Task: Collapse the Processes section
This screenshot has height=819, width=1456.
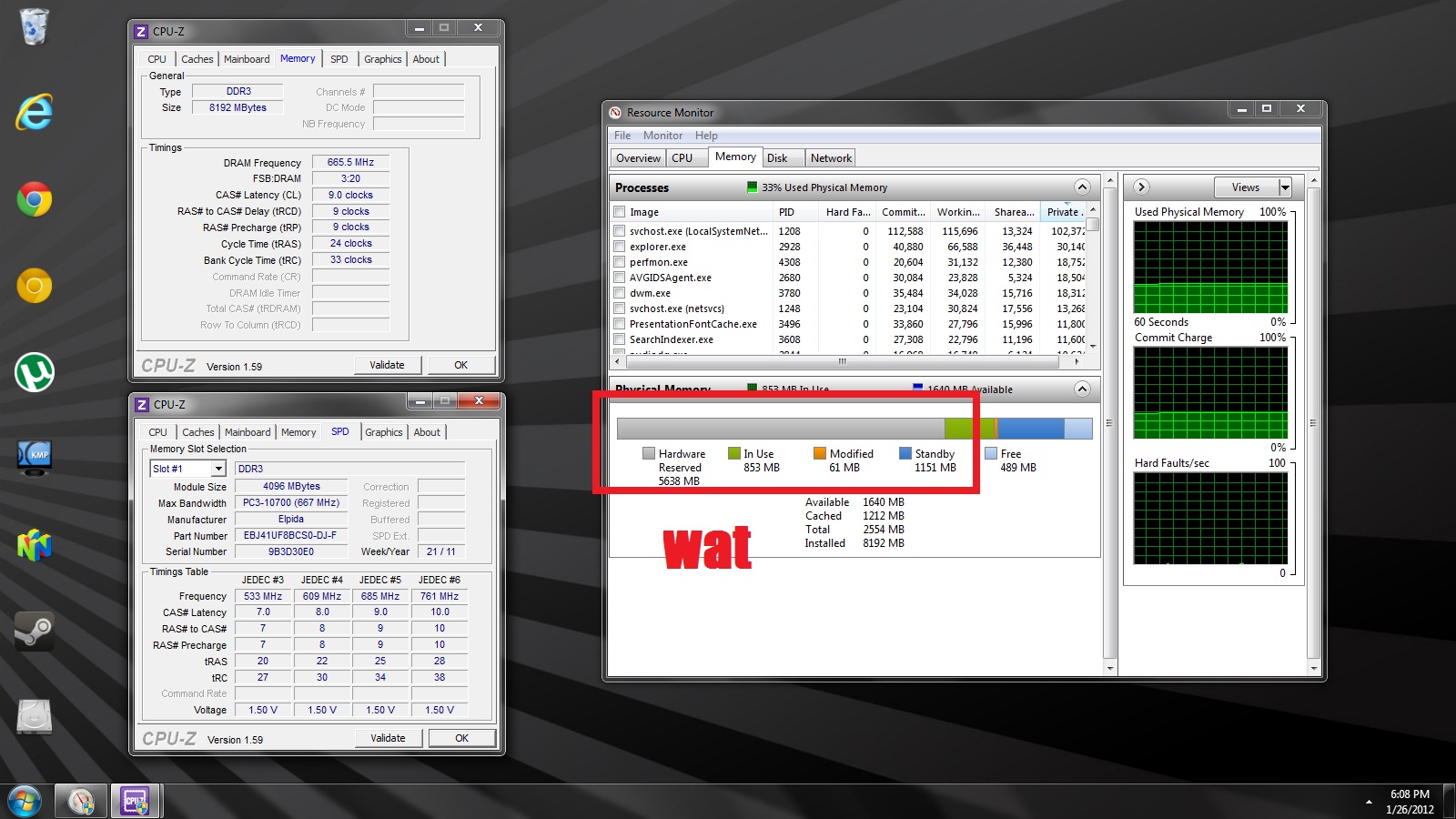Action: [1082, 187]
